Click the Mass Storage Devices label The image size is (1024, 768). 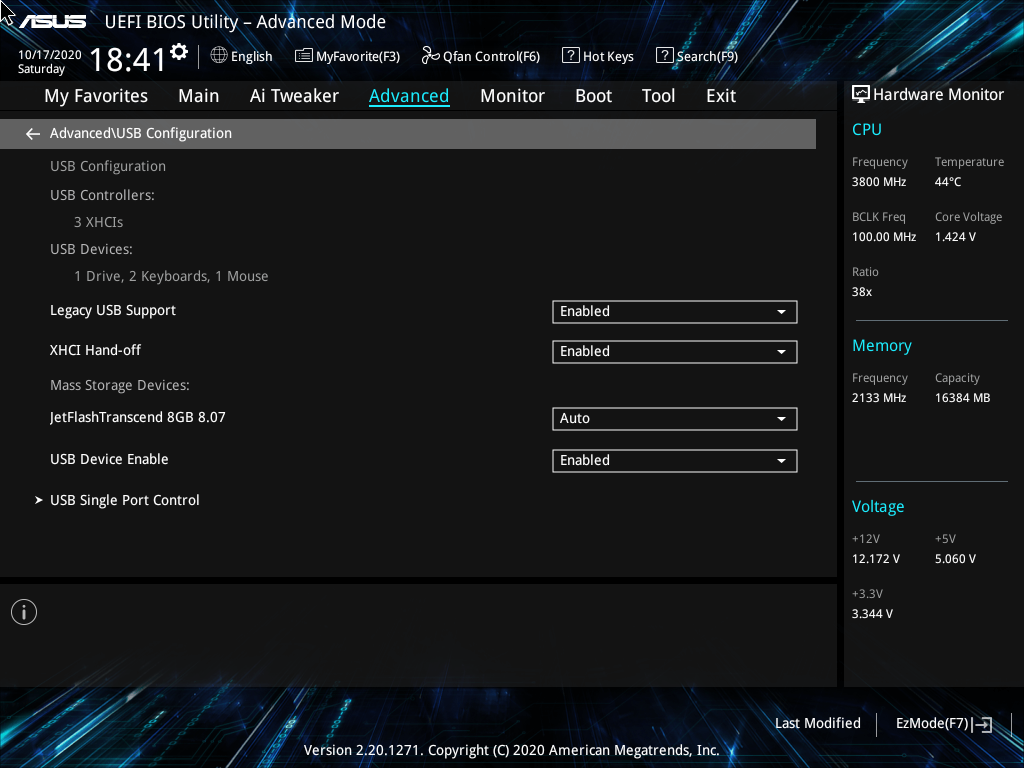coord(120,385)
